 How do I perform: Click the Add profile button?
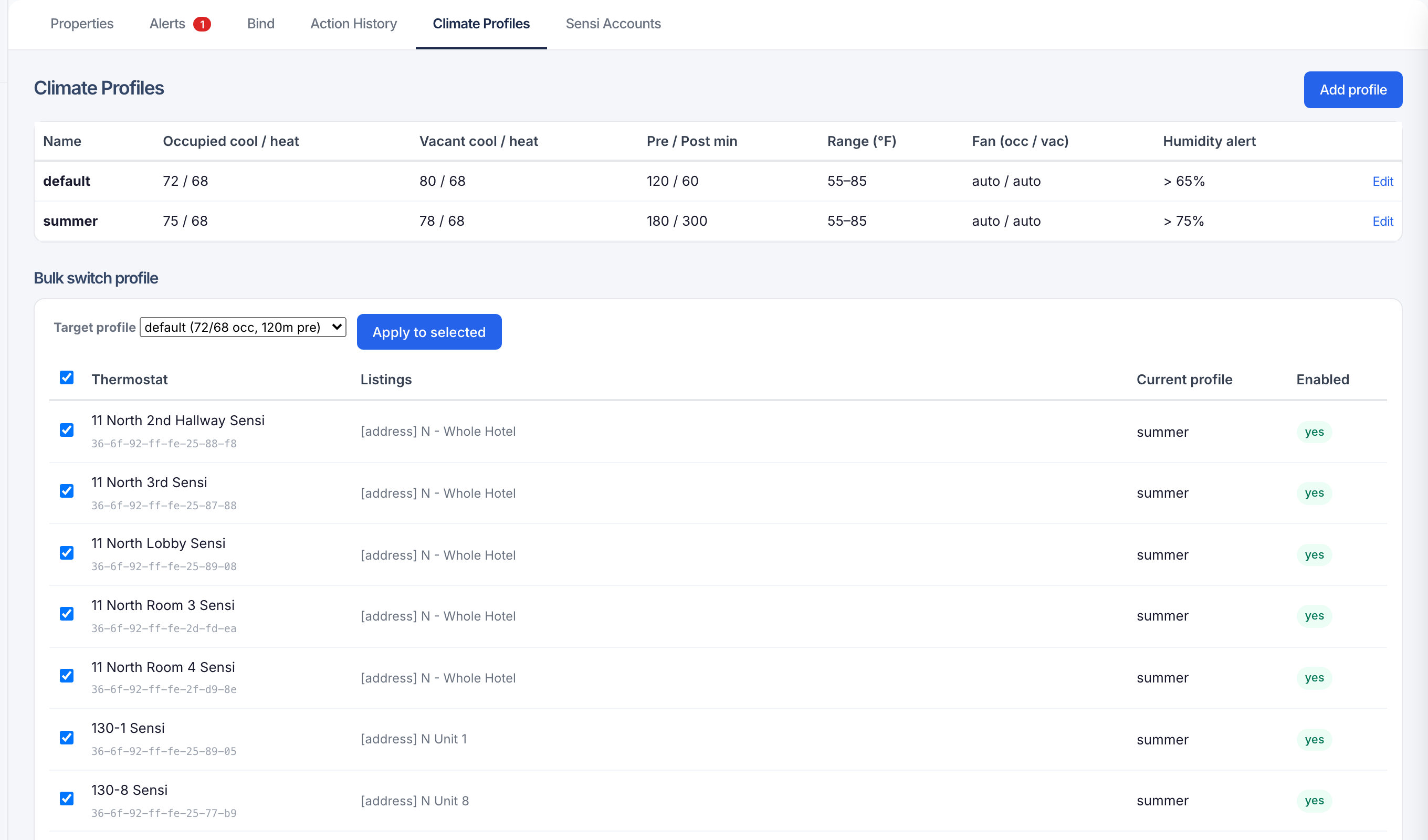(1353, 90)
